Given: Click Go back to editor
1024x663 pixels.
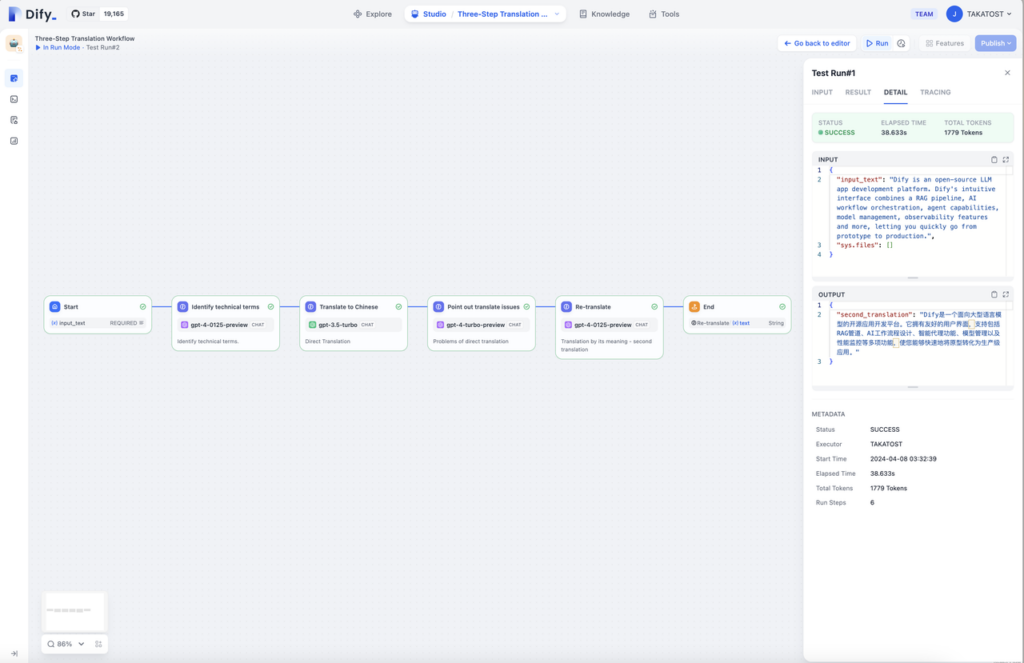Looking at the screenshot, I should click(817, 43).
